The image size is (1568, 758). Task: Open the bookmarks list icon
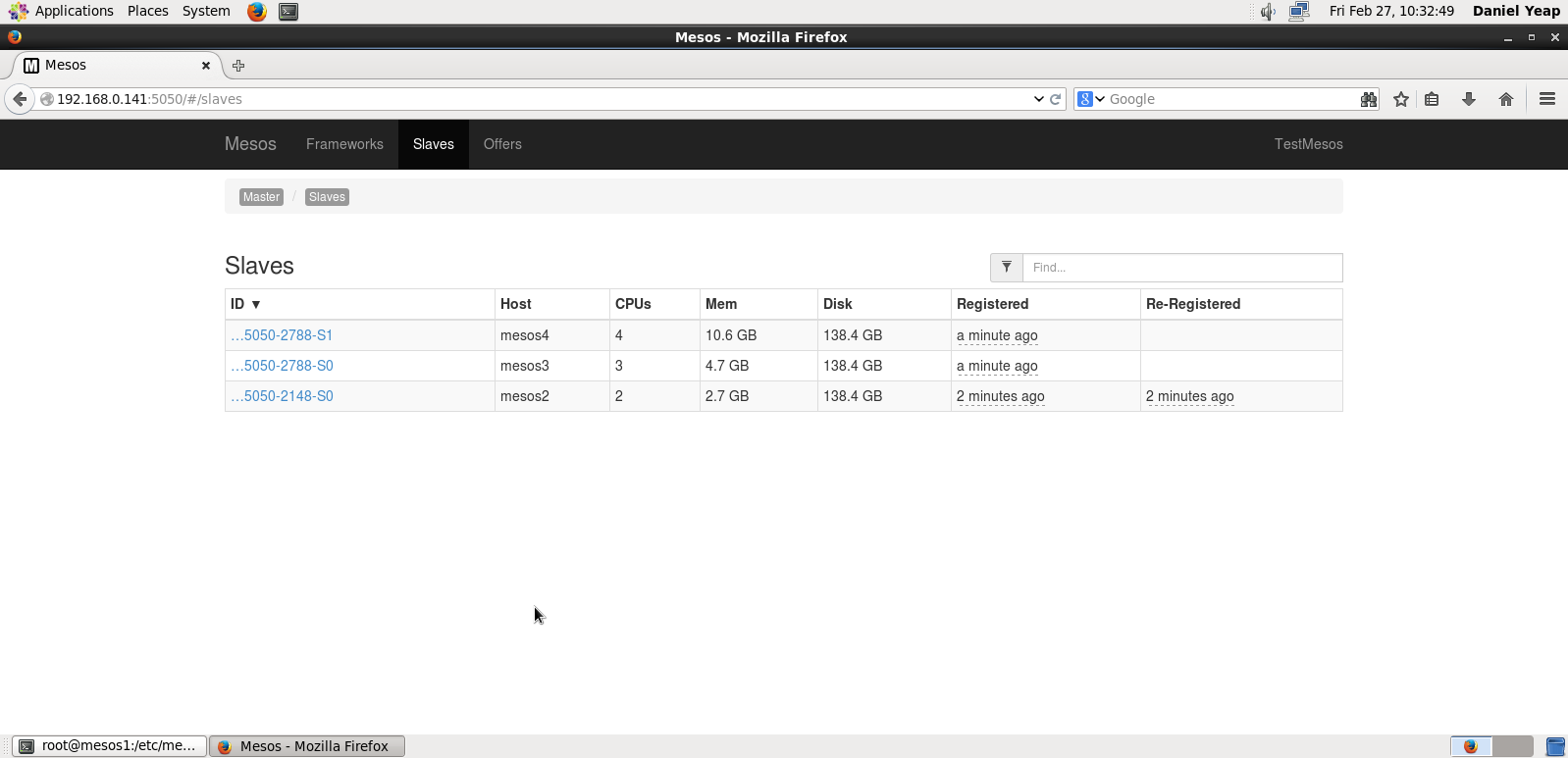point(1433,99)
